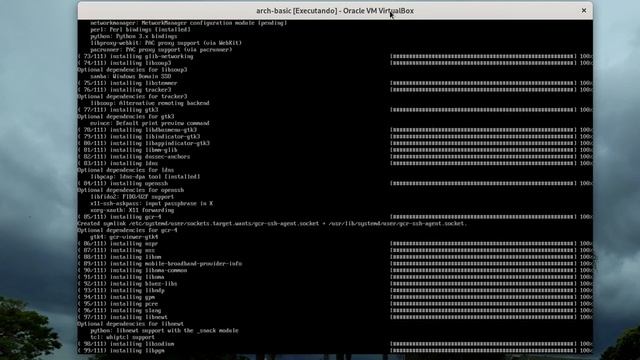Click the line installing gpm
This screenshot has height=360, width=640.
click(x=116, y=297)
